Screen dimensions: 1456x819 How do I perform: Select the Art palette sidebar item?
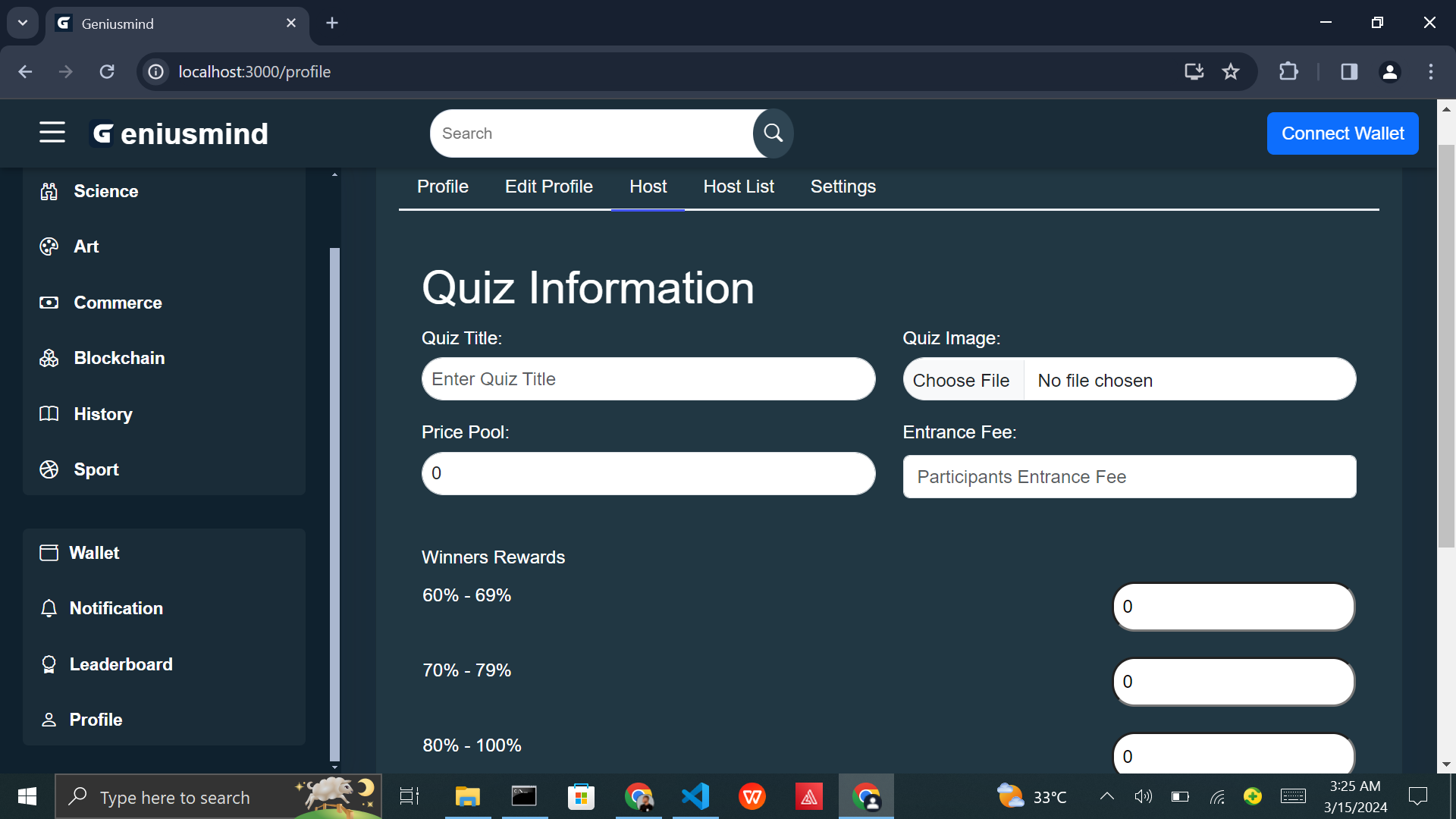click(x=86, y=246)
